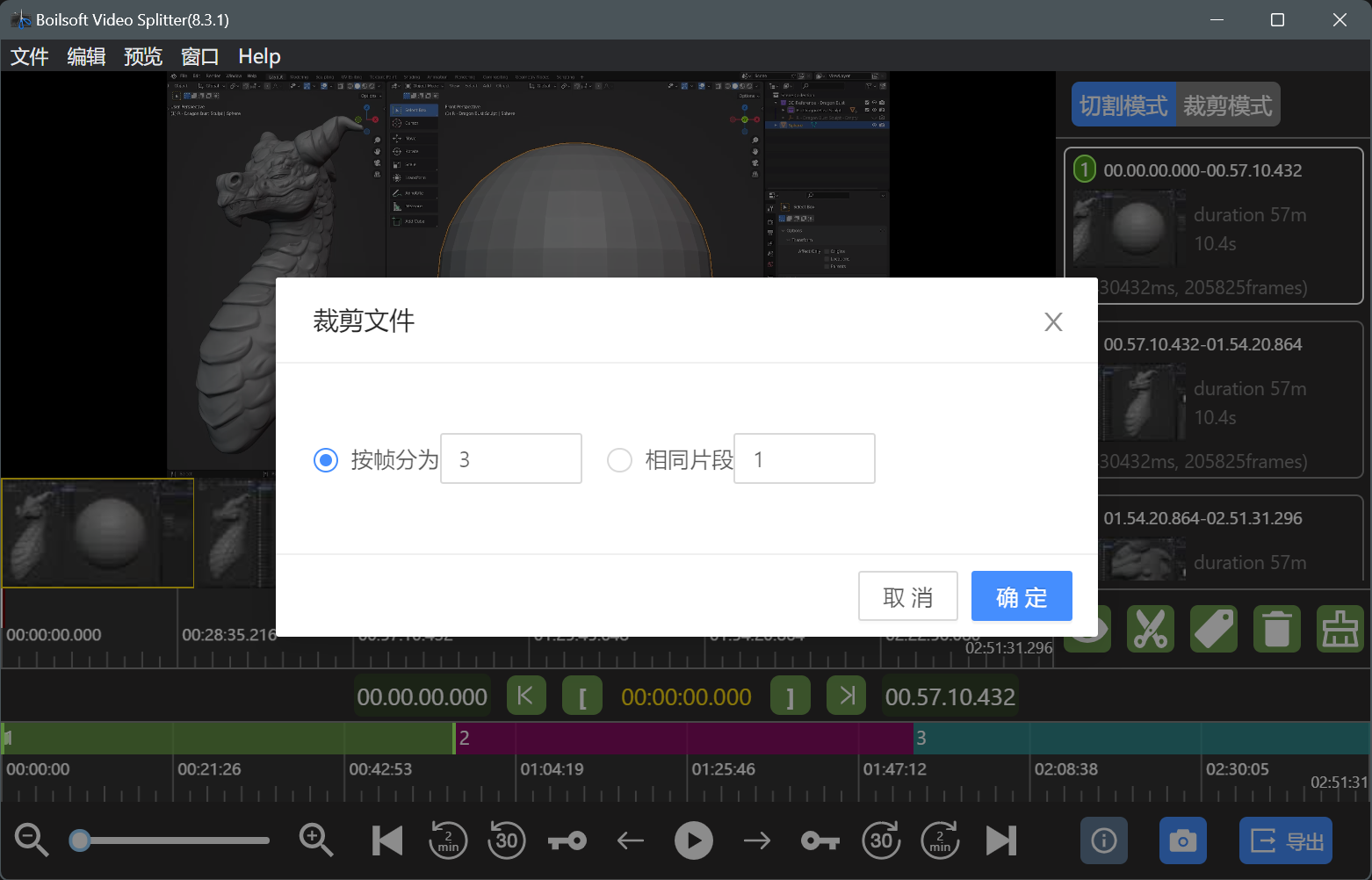Click the end time 00.57.10.432 field
This screenshot has height=880, width=1372.
click(950, 696)
